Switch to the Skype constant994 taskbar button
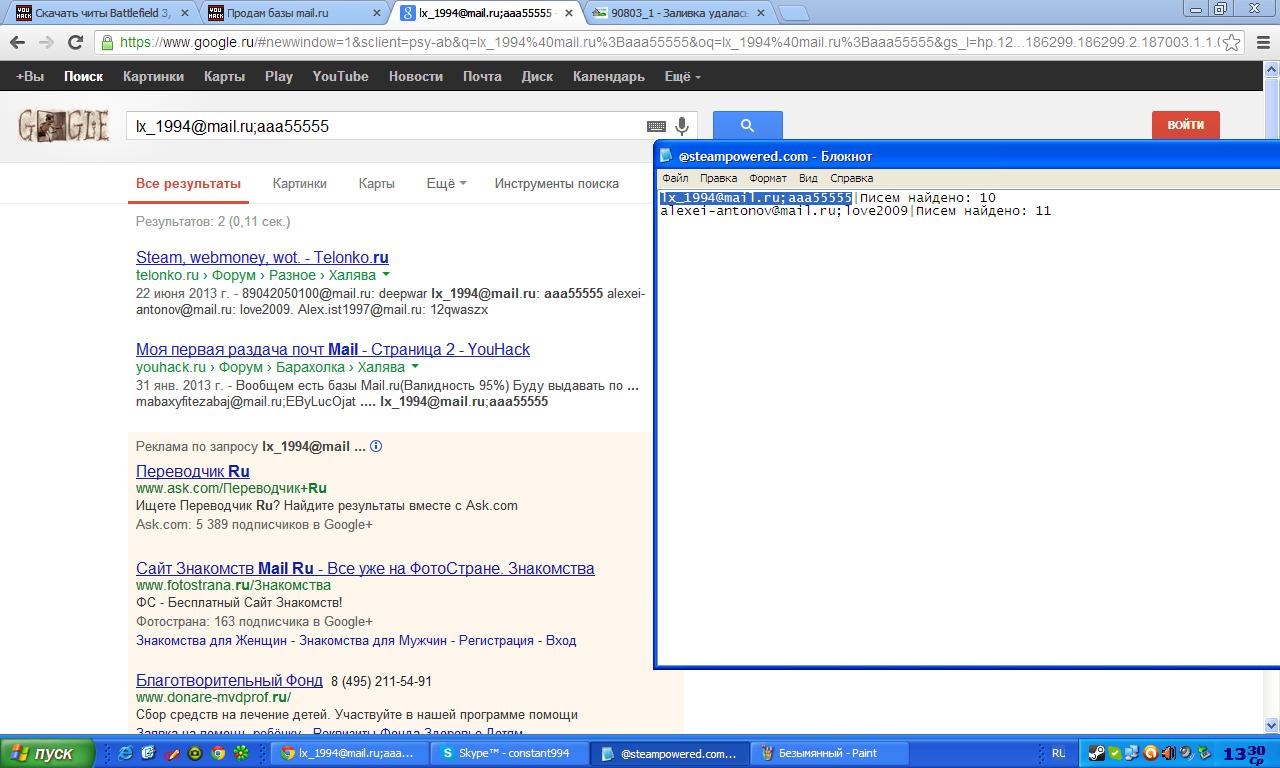Image resolution: width=1280 pixels, height=768 pixels. coord(509,753)
